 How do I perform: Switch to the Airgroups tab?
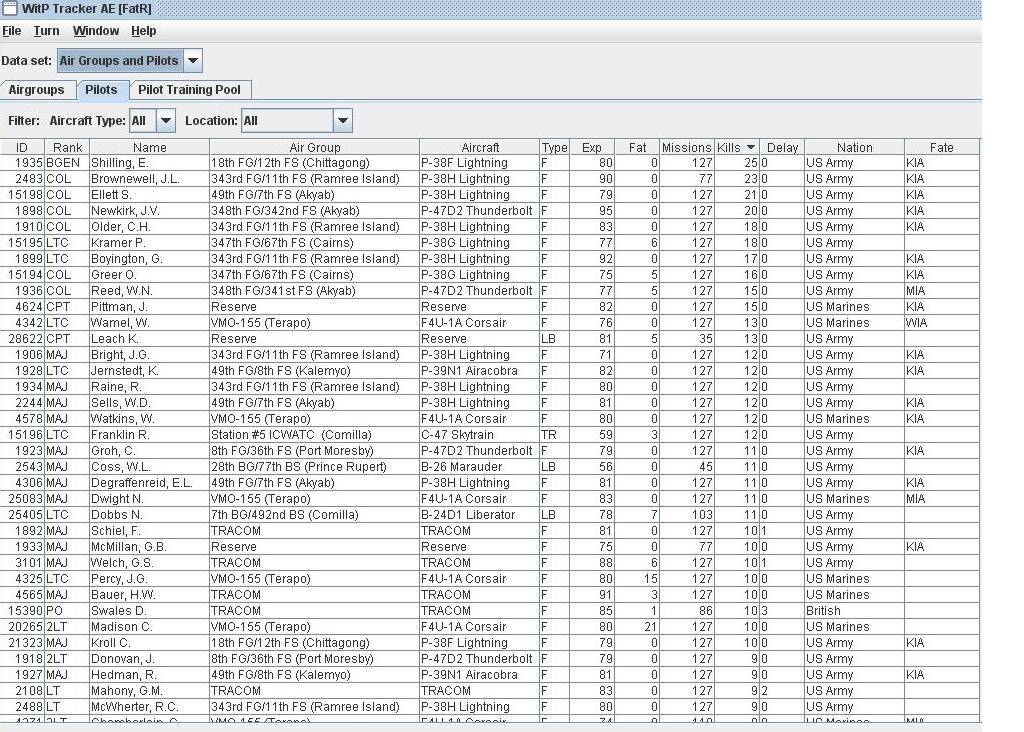pos(37,89)
